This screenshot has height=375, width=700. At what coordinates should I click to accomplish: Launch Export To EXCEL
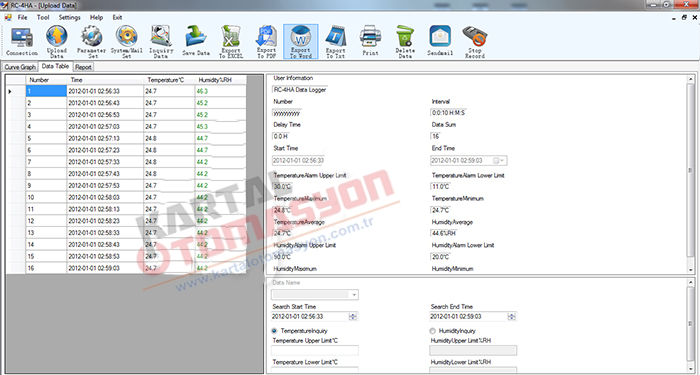pos(231,42)
